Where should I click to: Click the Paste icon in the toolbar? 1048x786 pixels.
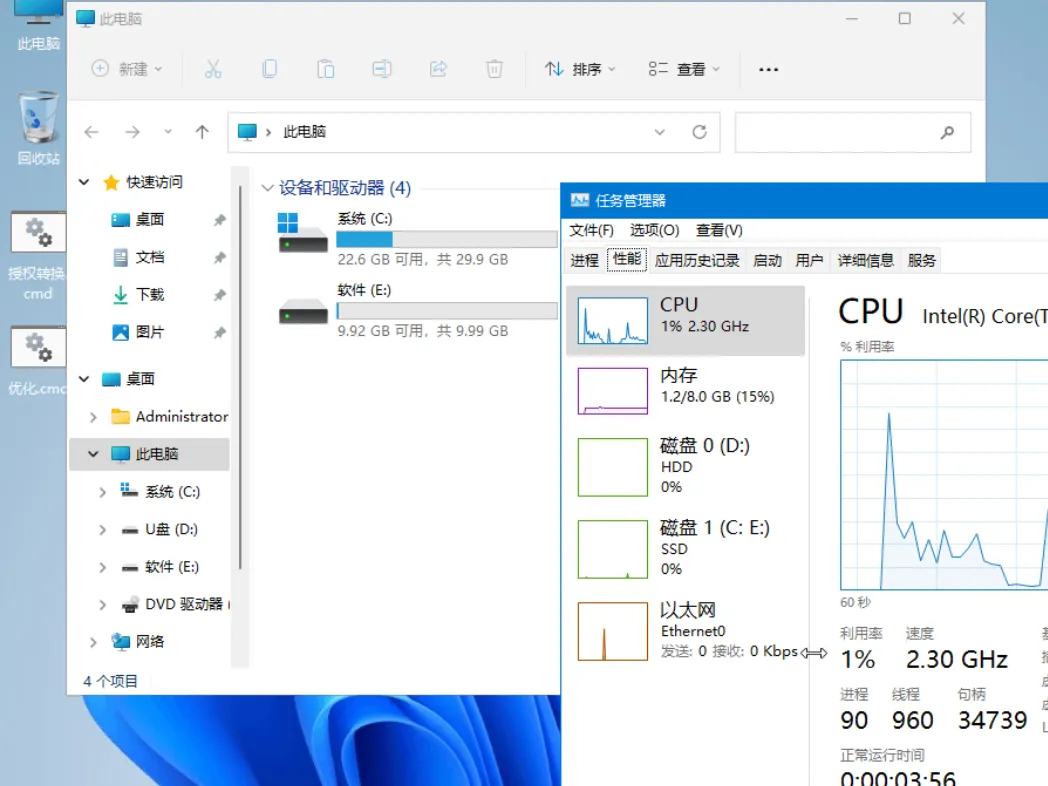click(x=325, y=69)
